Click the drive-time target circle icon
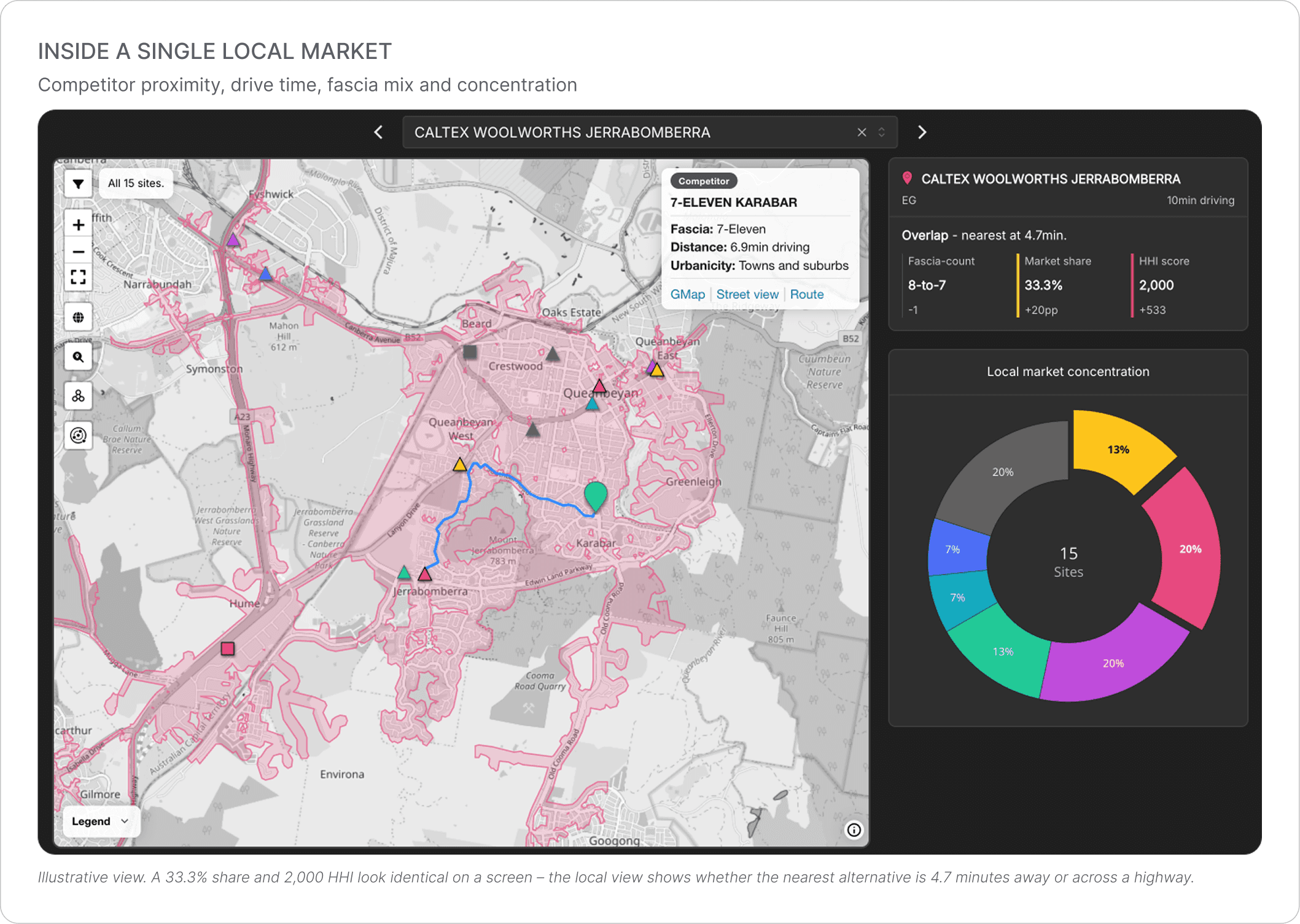Image resolution: width=1300 pixels, height=924 pixels. click(78, 435)
